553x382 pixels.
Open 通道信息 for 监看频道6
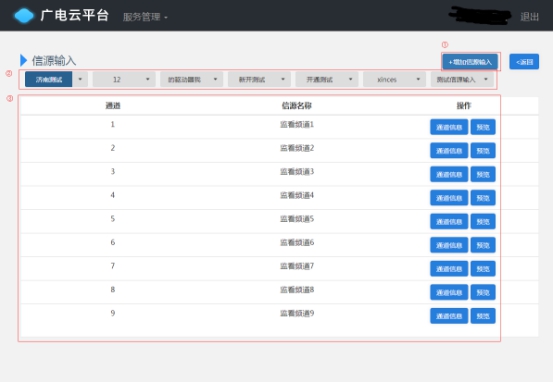[449, 245]
